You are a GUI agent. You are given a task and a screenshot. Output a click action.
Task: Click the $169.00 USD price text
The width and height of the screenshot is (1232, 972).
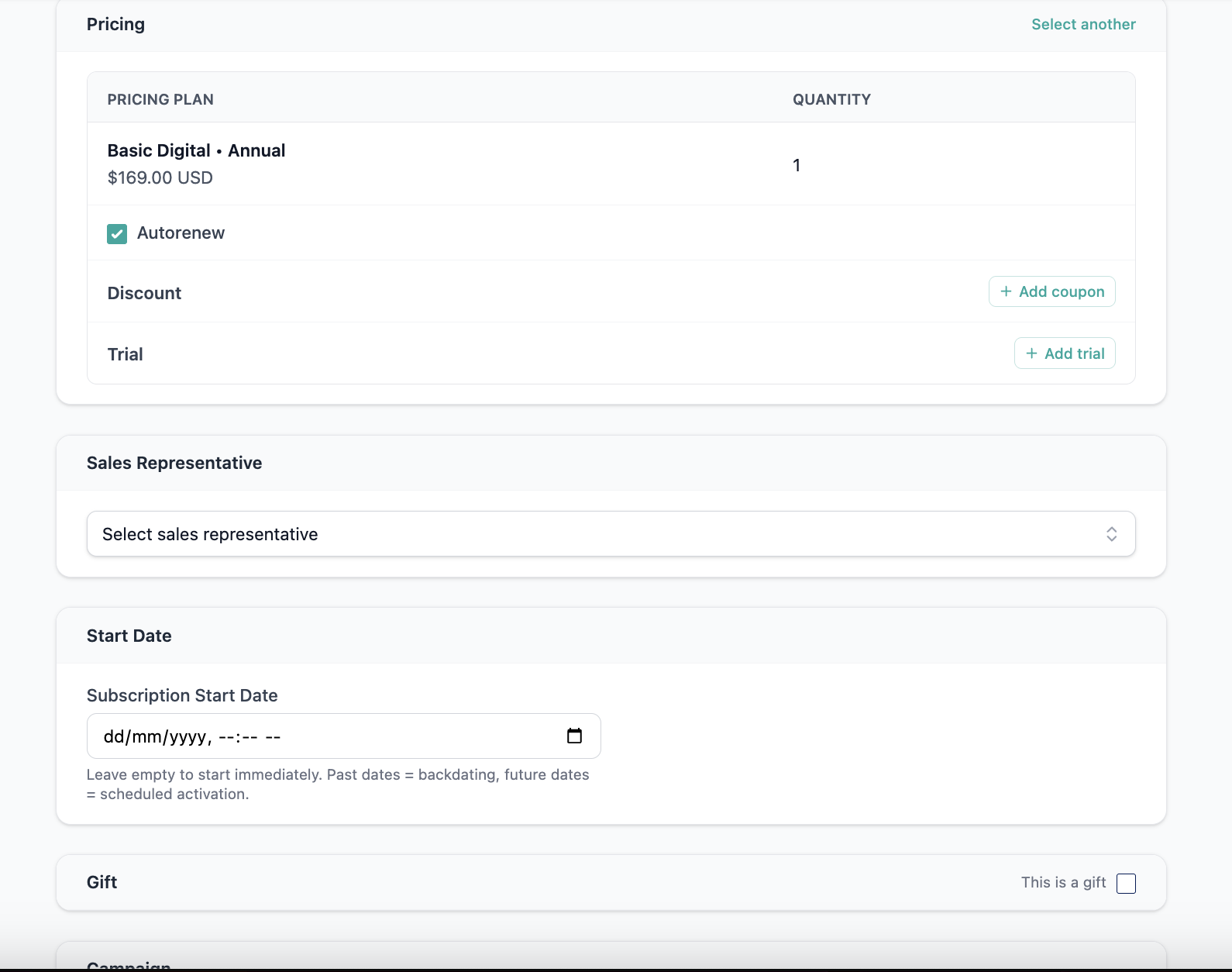click(160, 178)
